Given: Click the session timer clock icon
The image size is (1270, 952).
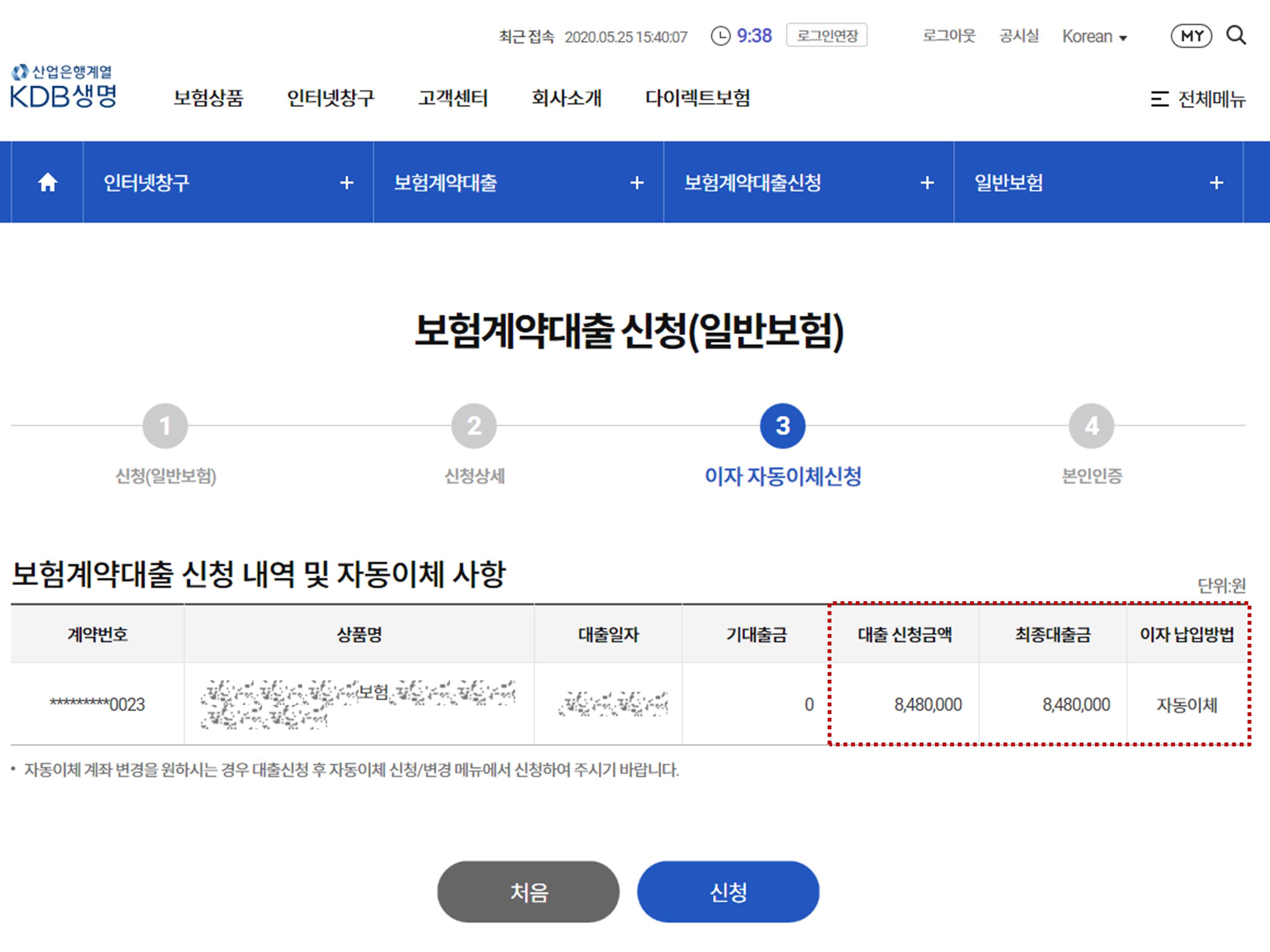Looking at the screenshot, I should [x=720, y=36].
